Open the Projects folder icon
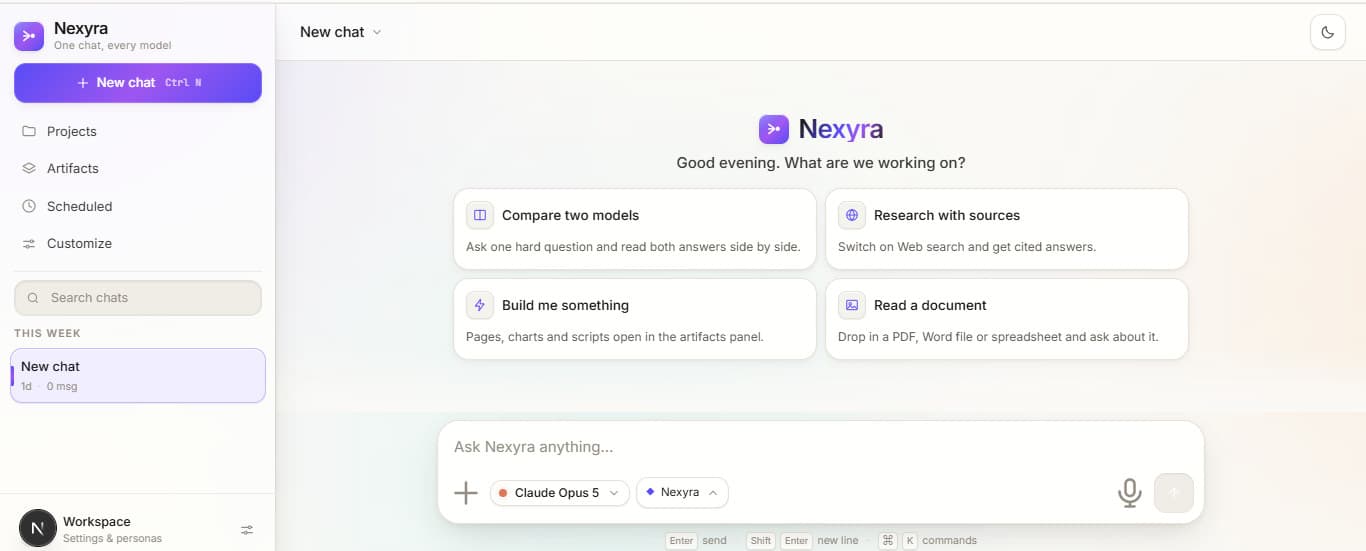The image size is (1366, 551). coord(29,131)
